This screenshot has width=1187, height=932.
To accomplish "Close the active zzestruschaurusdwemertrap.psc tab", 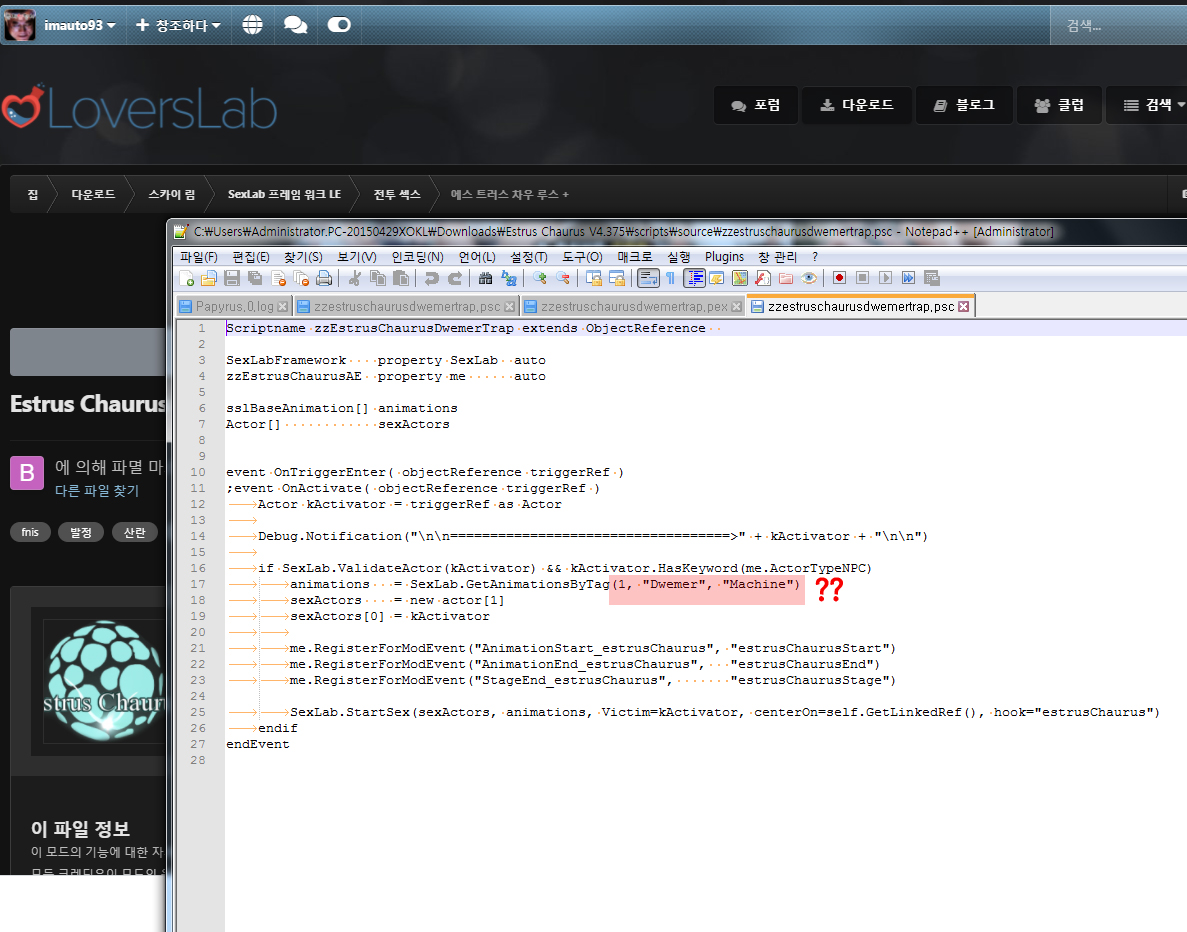I will [x=963, y=307].
